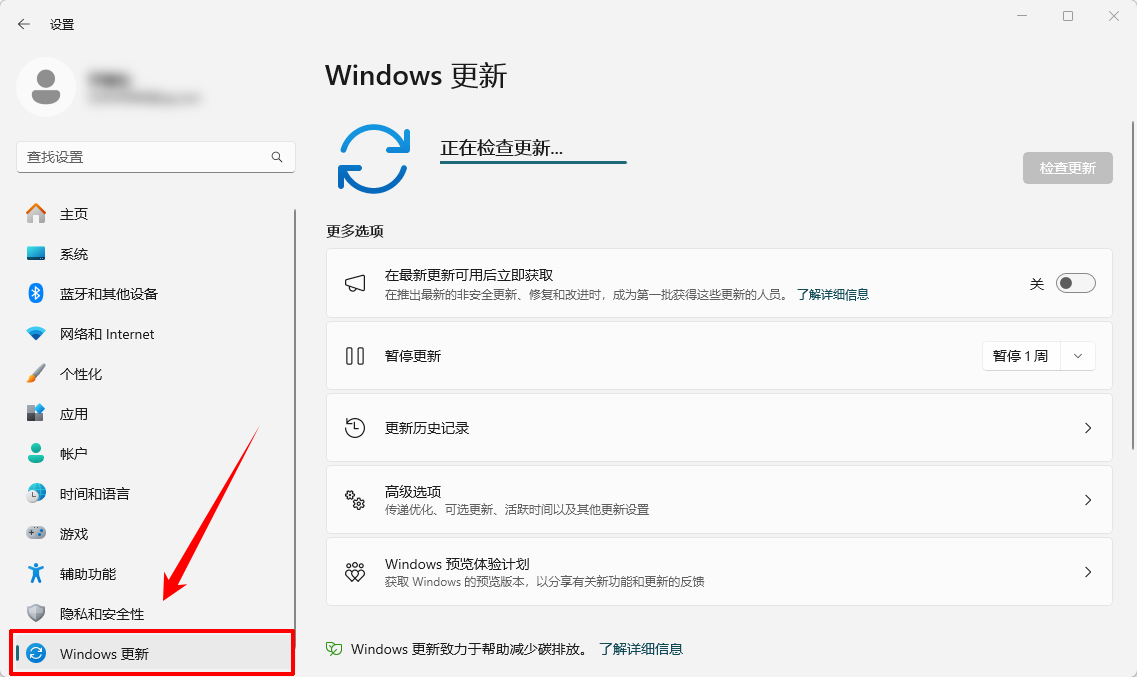Click the 获取 Windows 的预览版本 description text

tap(544, 581)
